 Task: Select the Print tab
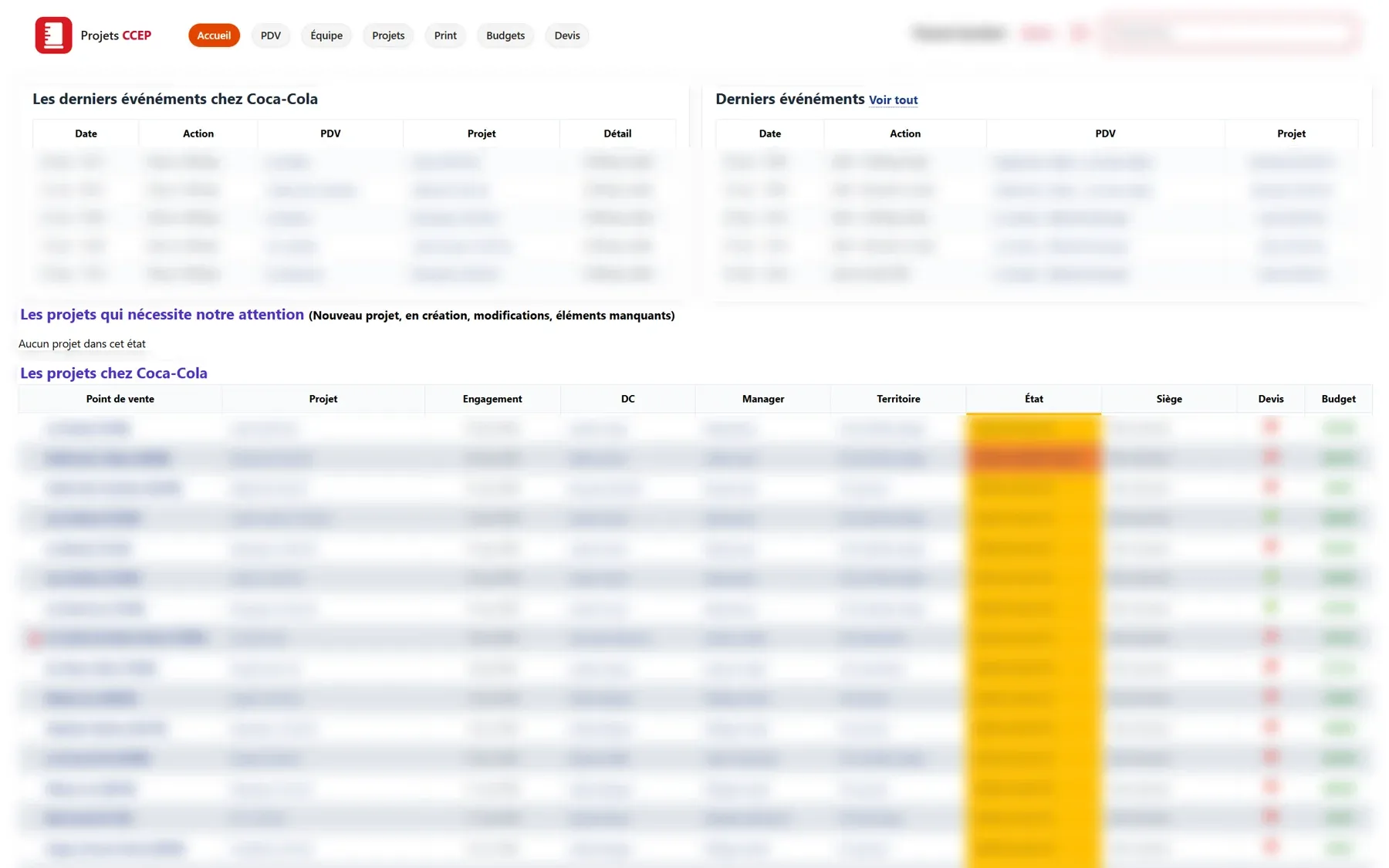pyautogui.click(x=445, y=35)
